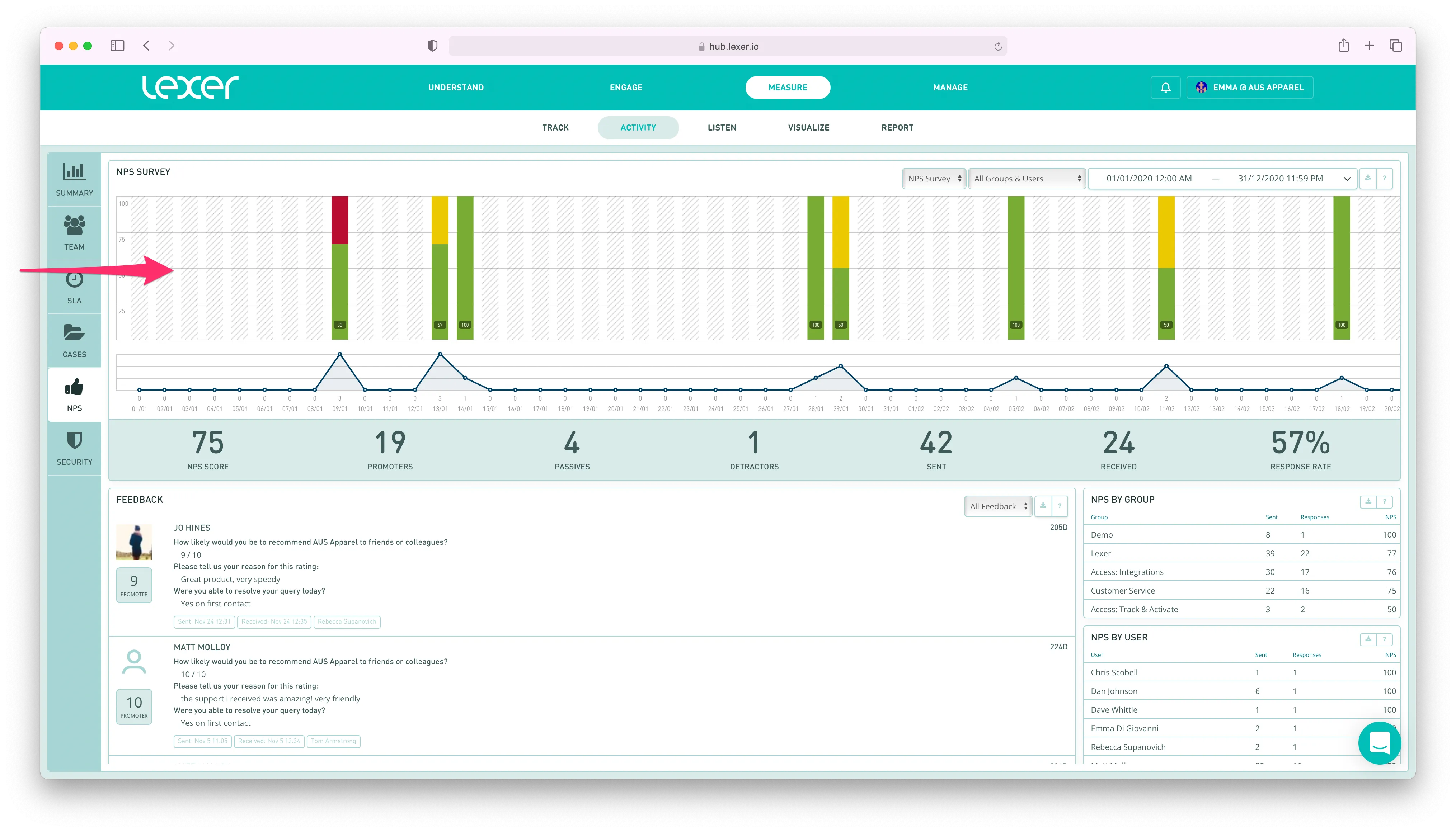Switch to the Track tab

click(555, 127)
